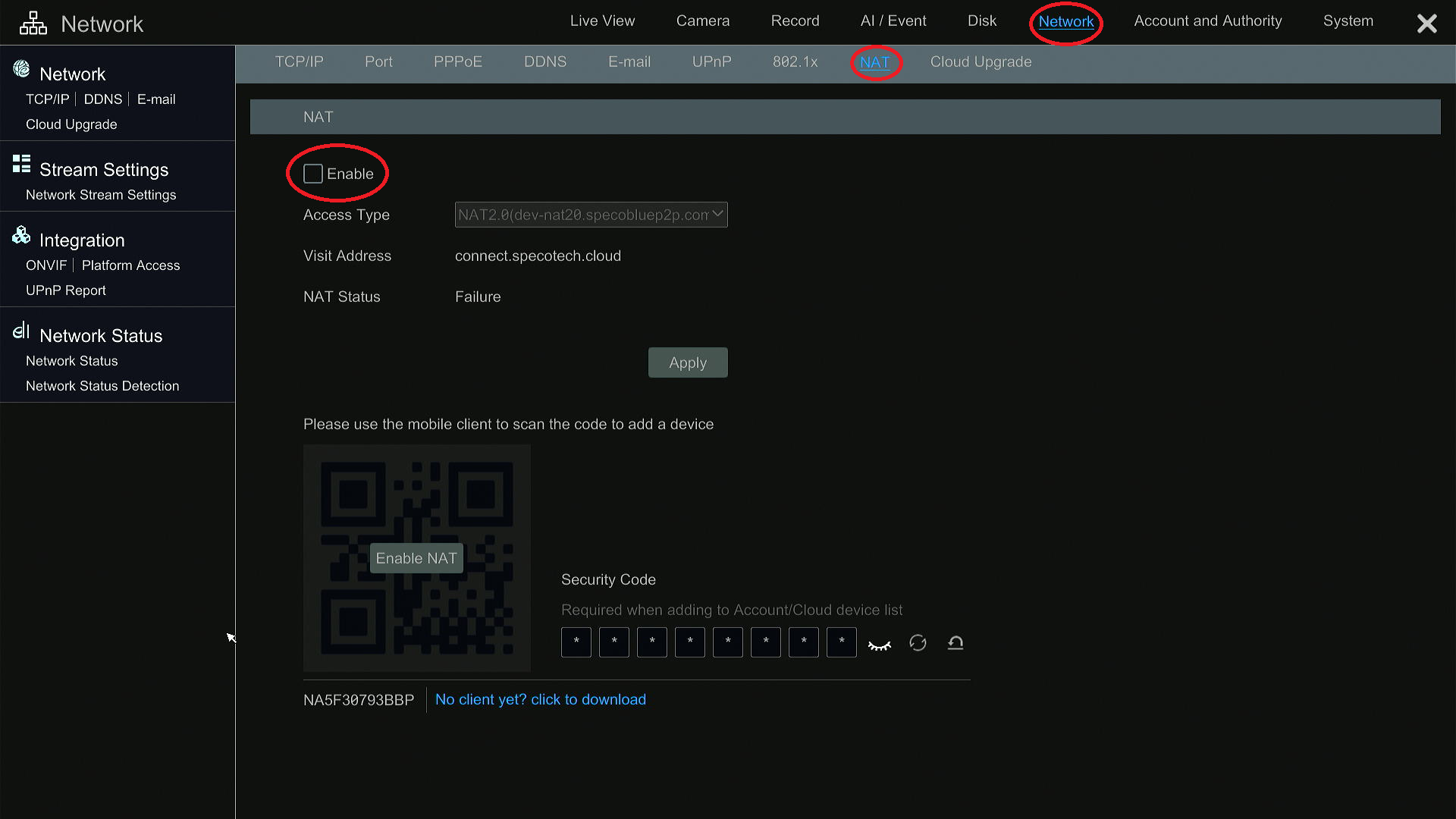The width and height of the screenshot is (1456, 819).
Task: Click the Stream Settings grid icon
Action: coord(20,162)
